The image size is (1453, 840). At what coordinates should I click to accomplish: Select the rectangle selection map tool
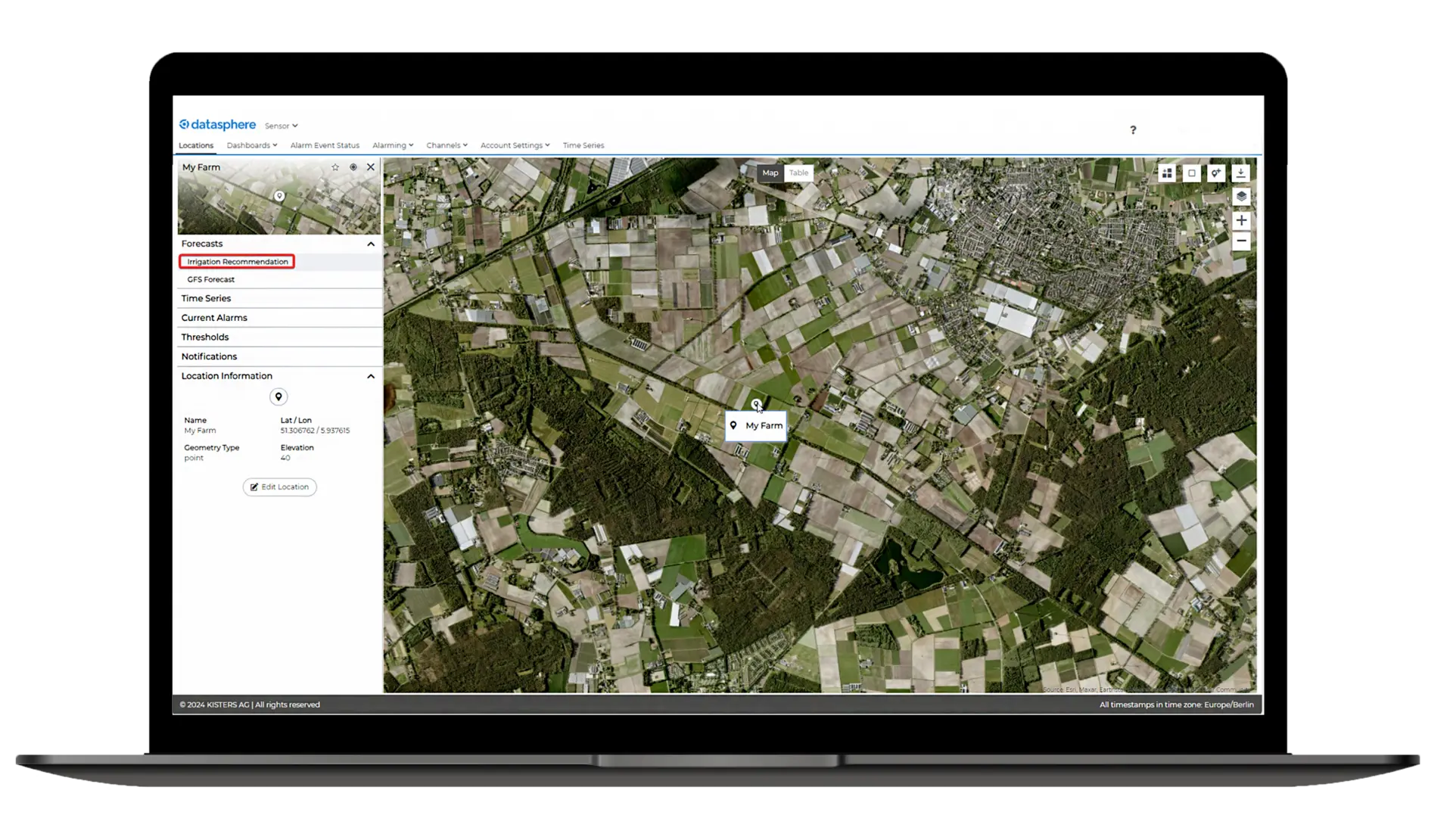(1192, 173)
